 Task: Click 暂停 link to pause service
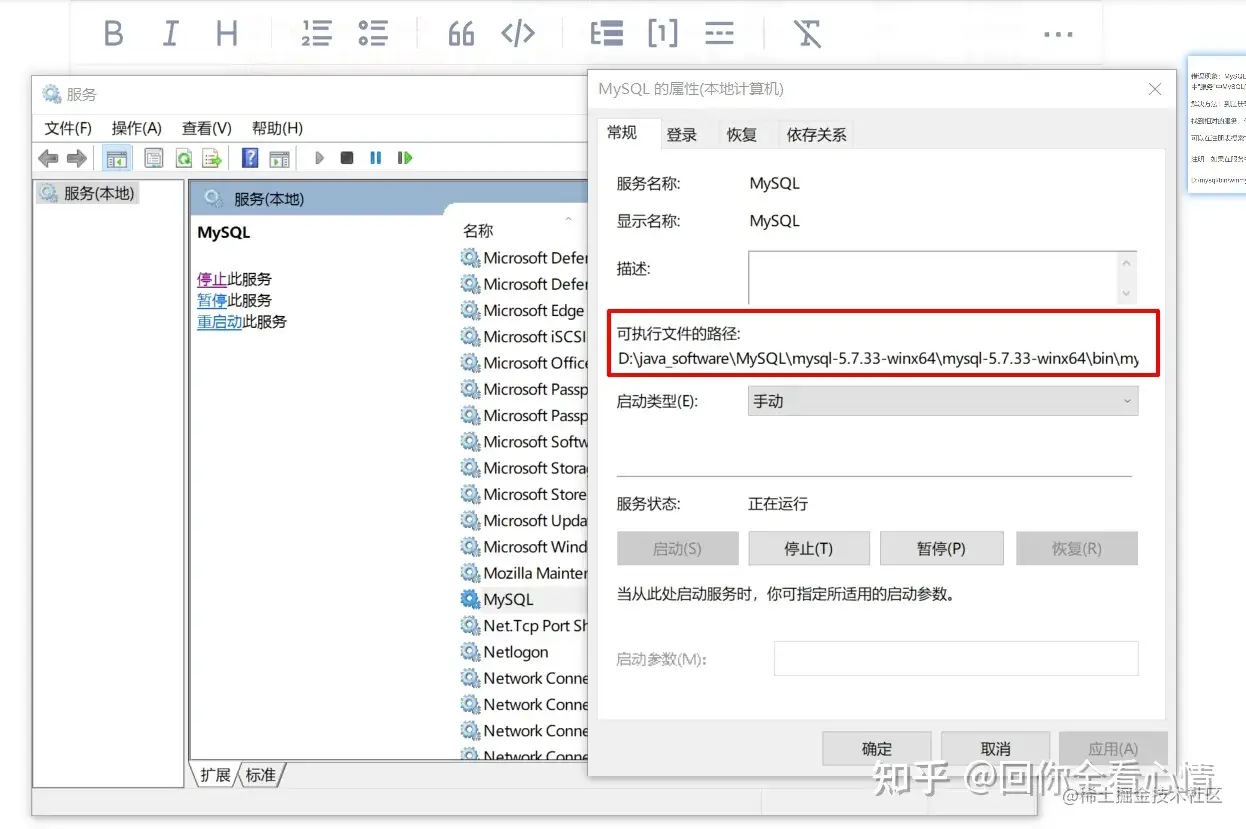[x=212, y=300]
